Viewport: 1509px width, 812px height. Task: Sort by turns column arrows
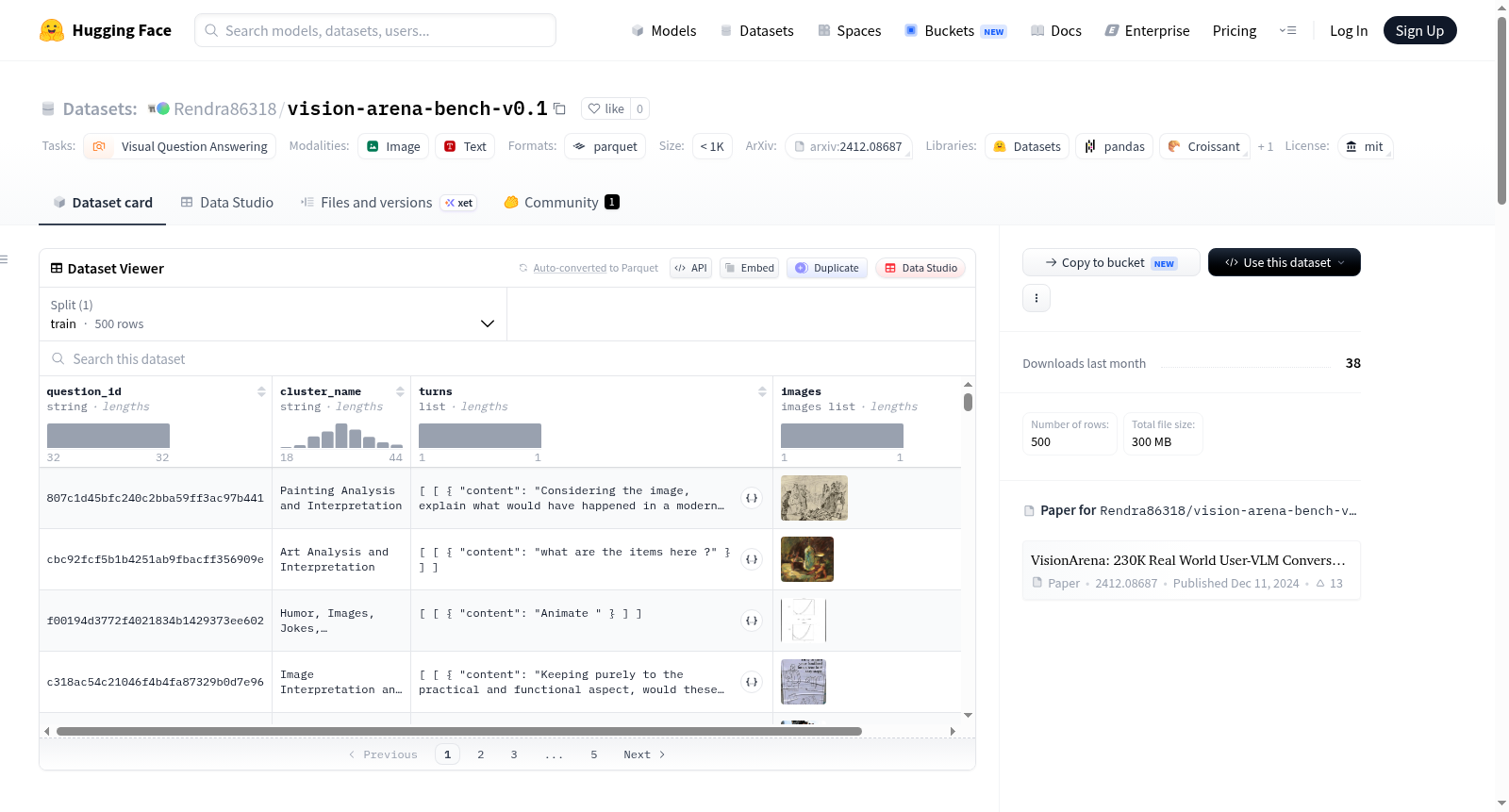[x=762, y=391]
